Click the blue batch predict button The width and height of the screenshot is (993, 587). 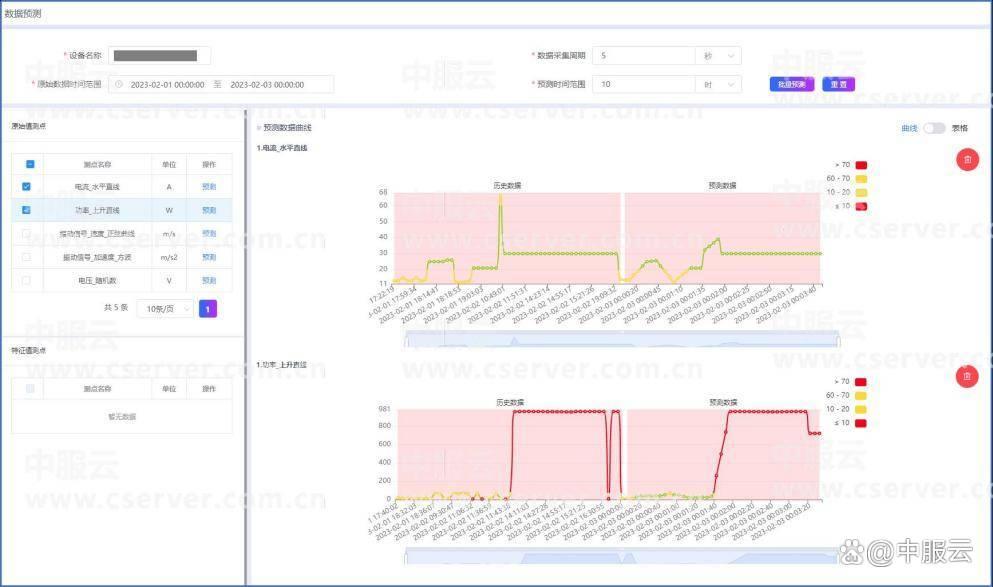pos(792,84)
